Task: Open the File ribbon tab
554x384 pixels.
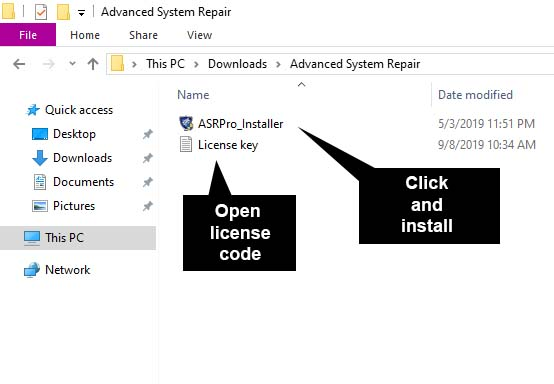Action: pyautogui.click(x=28, y=35)
